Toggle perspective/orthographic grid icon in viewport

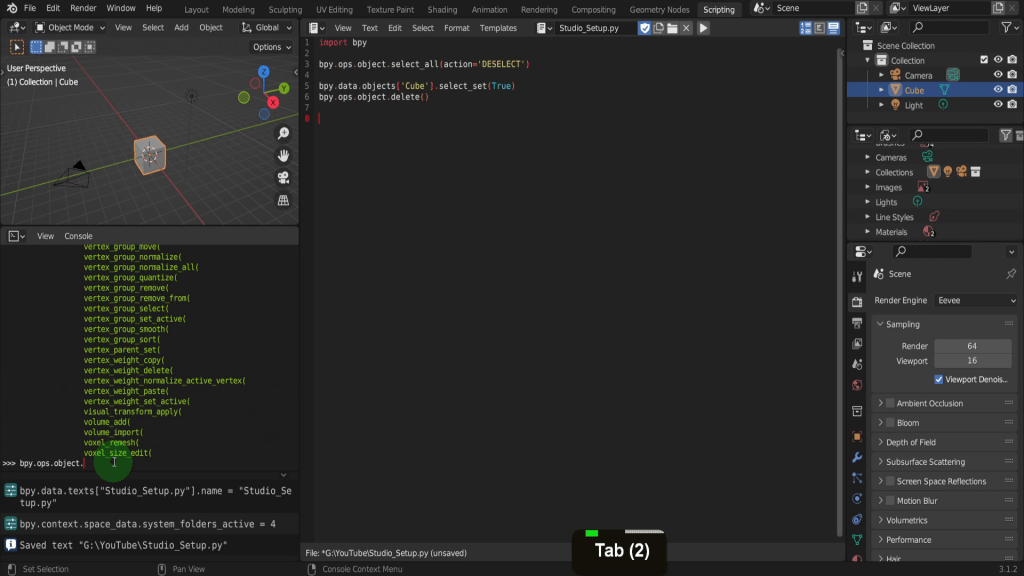point(284,200)
